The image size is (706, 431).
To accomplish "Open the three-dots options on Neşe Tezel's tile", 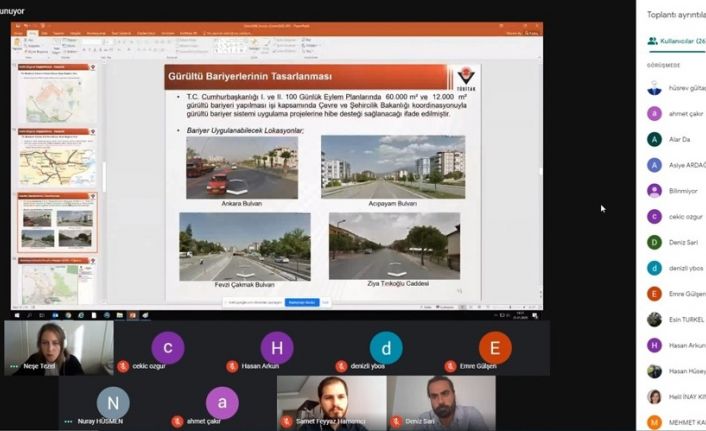I will click(x=14, y=367).
